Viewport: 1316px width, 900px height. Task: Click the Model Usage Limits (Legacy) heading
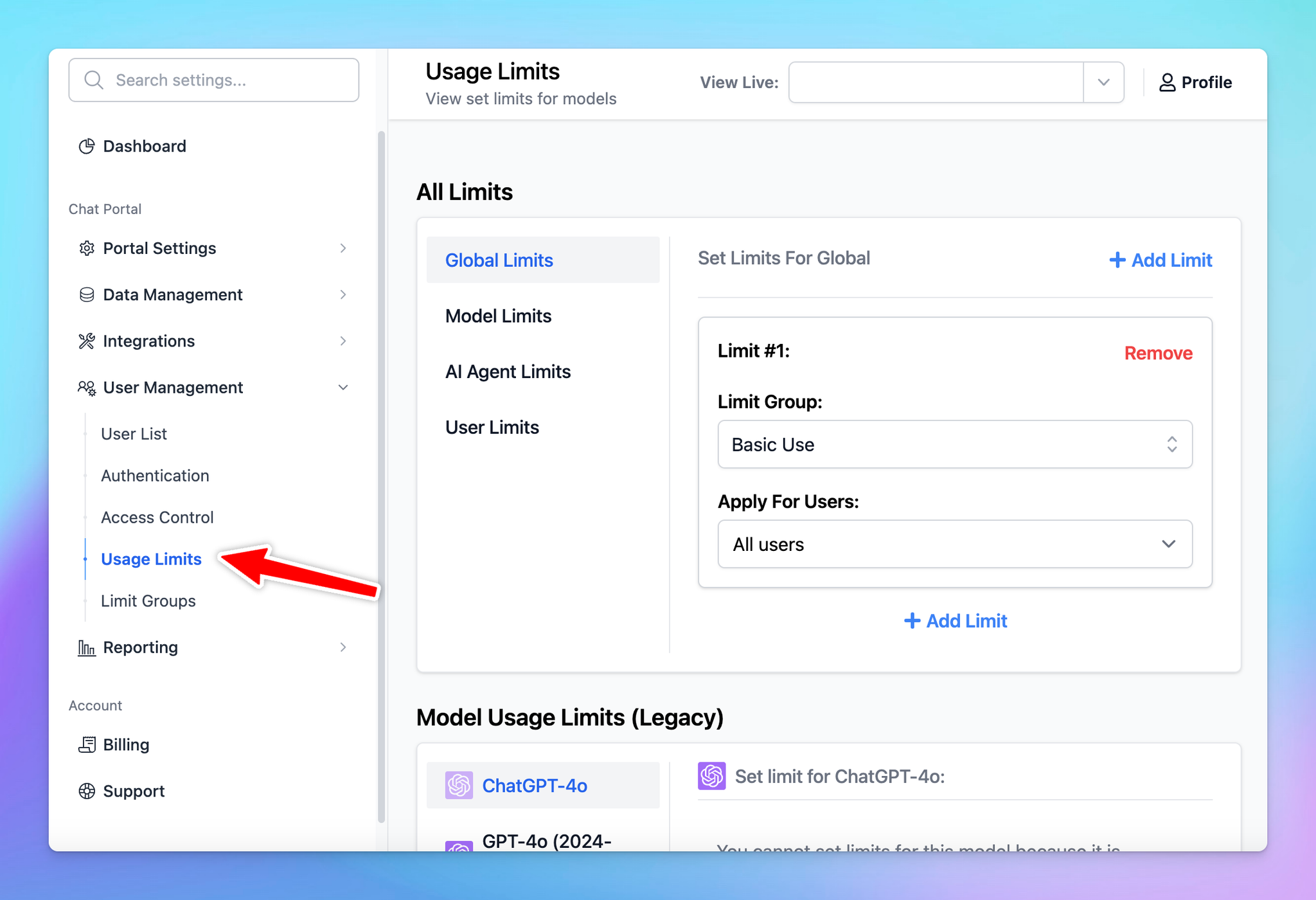point(570,717)
